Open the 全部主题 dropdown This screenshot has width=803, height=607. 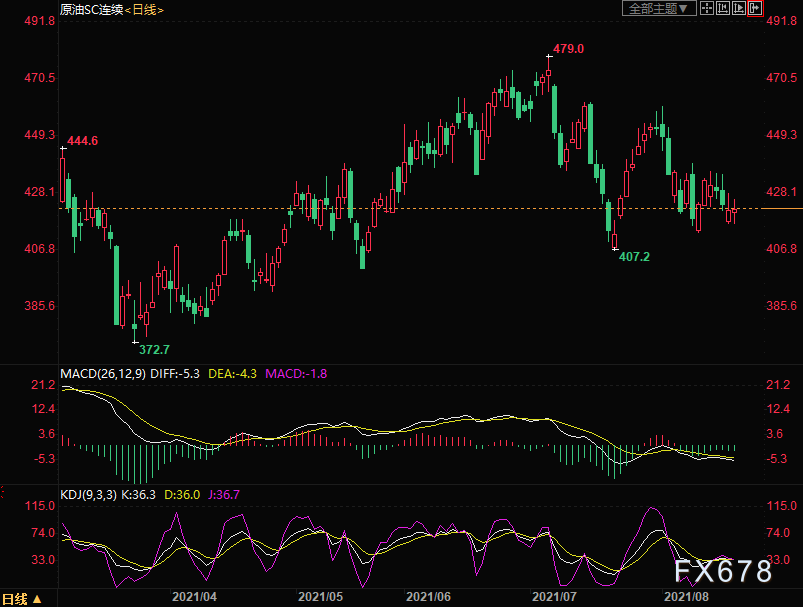click(x=659, y=8)
